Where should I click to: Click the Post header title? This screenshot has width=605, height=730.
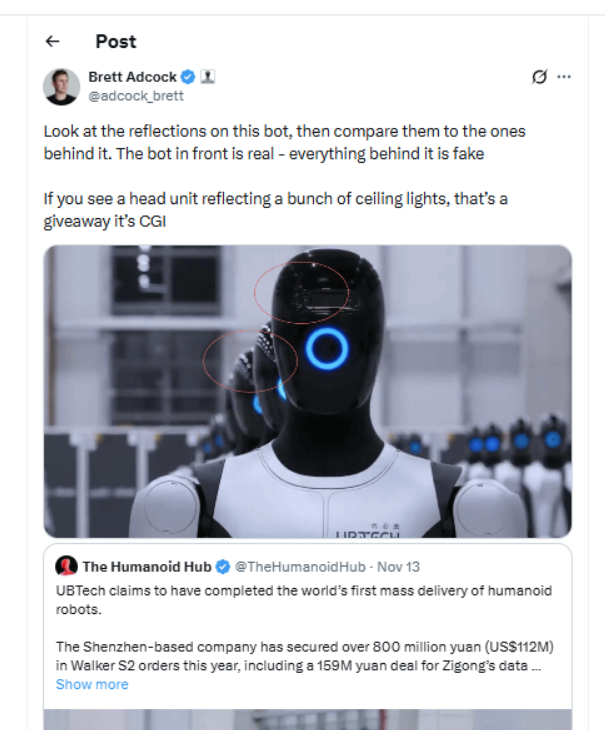click(x=116, y=41)
